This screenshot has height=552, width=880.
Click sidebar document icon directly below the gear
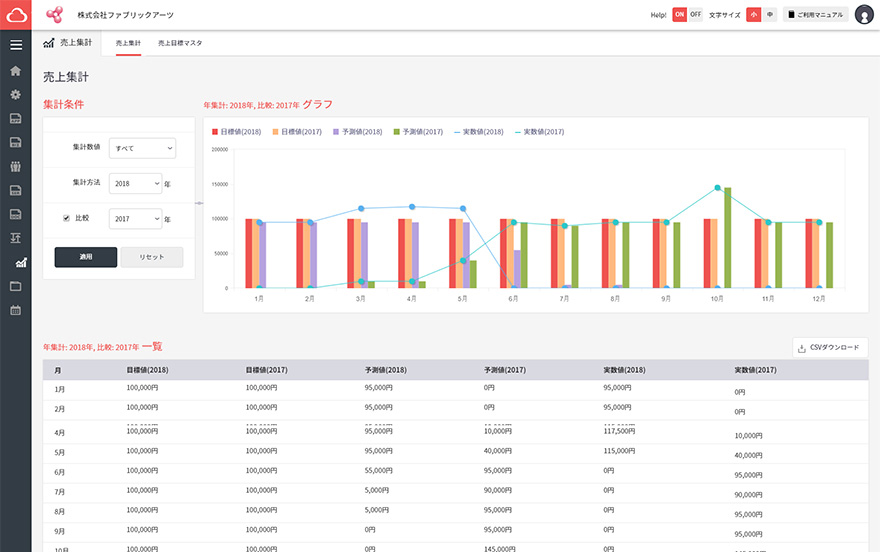(16, 118)
